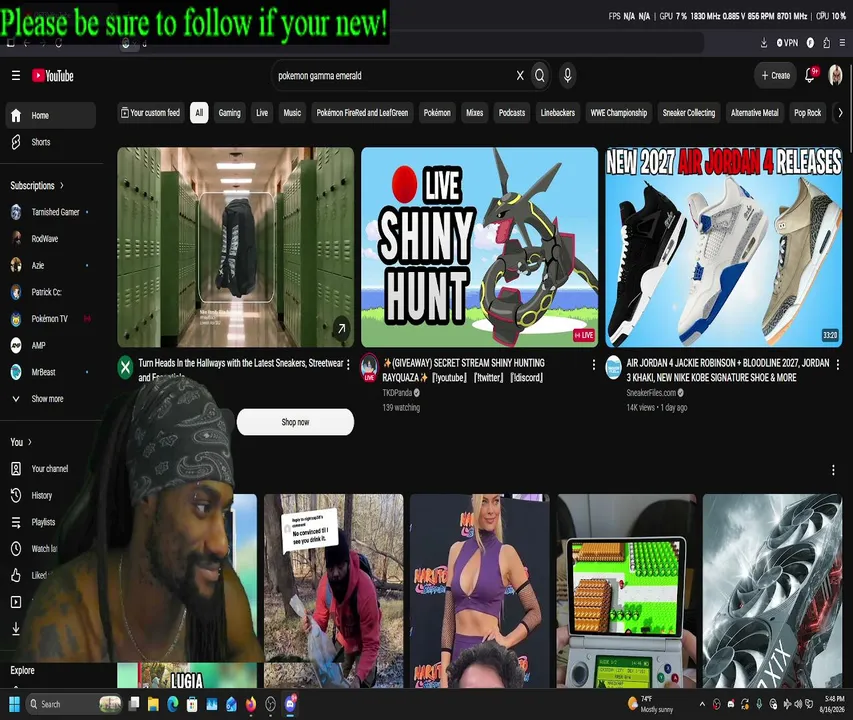Select the Sneaker Collecting chip
853x720 pixels.
click(689, 113)
